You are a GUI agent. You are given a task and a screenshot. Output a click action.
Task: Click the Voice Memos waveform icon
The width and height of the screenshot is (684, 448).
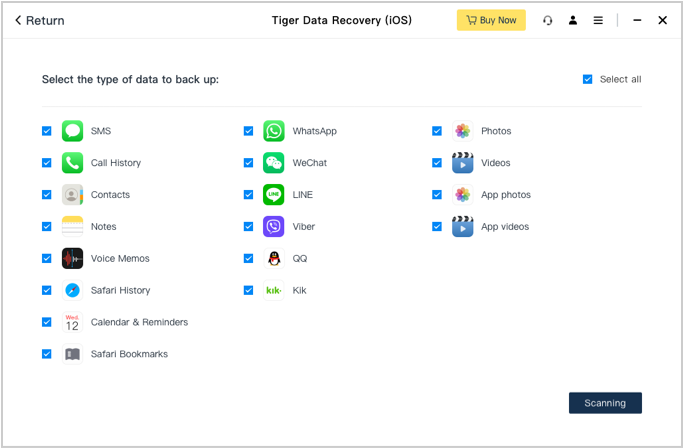[72, 258]
